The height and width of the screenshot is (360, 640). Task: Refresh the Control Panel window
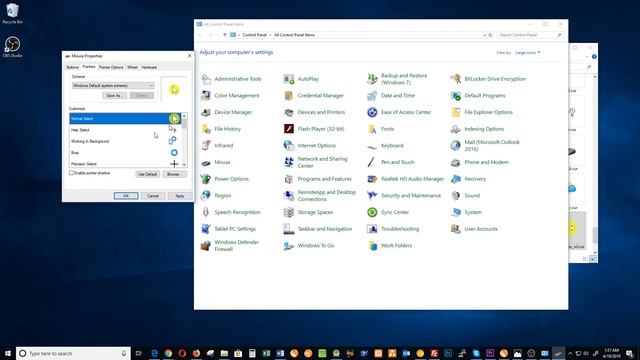[490, 35]
